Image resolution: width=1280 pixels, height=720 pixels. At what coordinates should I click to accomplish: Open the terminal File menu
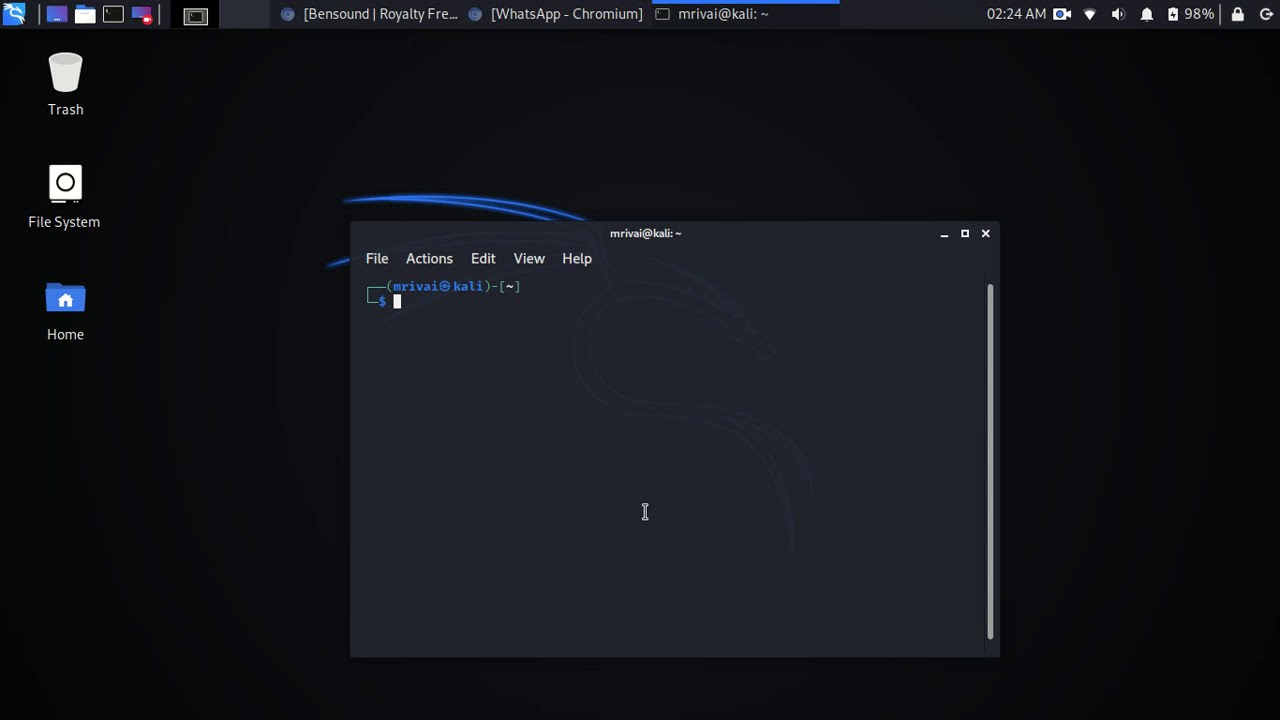(377, 258)
